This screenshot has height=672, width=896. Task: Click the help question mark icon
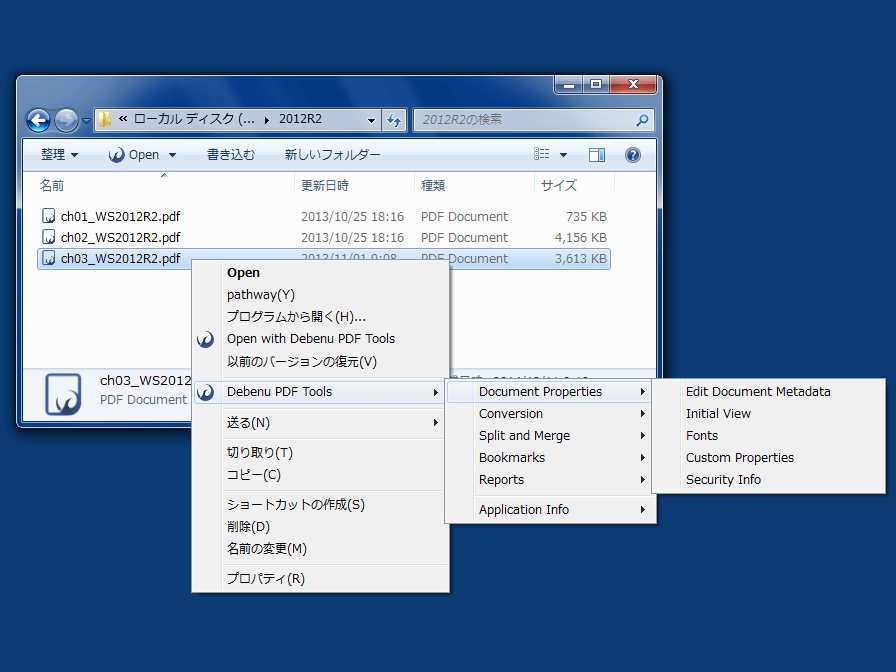click(633, 155)
